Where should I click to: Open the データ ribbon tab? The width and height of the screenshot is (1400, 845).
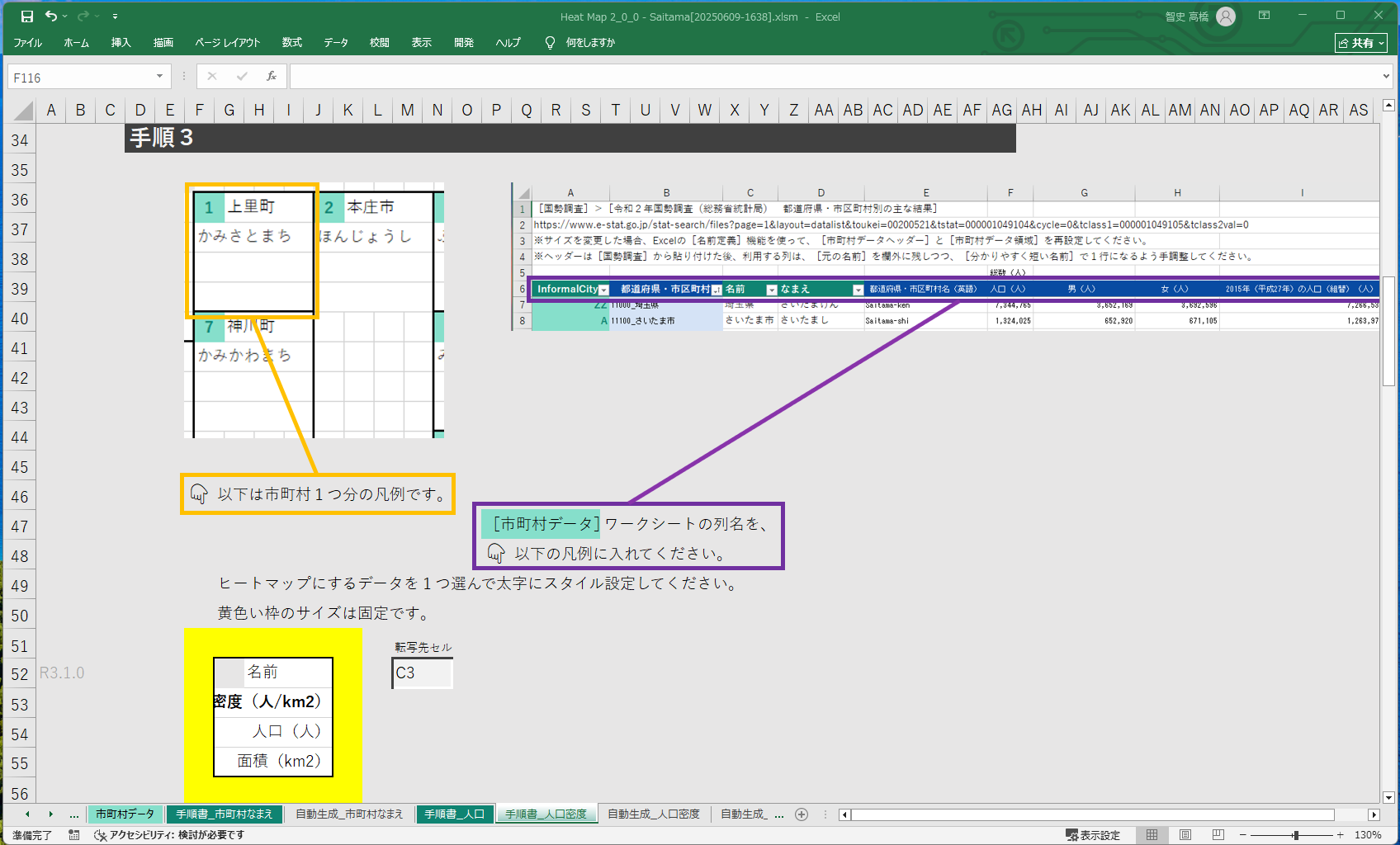[336, 43]
